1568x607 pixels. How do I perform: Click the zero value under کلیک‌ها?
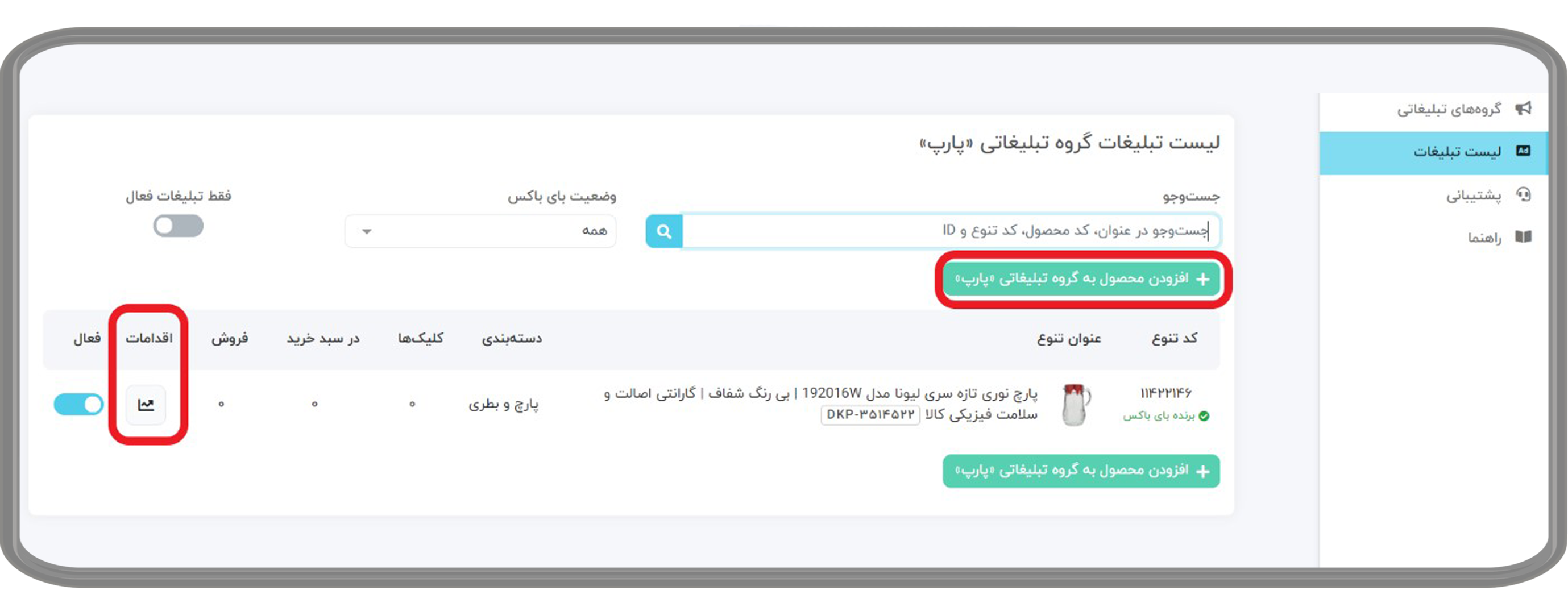pos(412,405)
